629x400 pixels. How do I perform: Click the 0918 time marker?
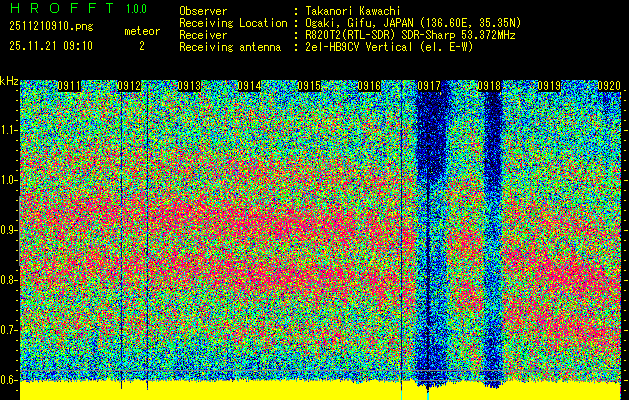[489, 86]
